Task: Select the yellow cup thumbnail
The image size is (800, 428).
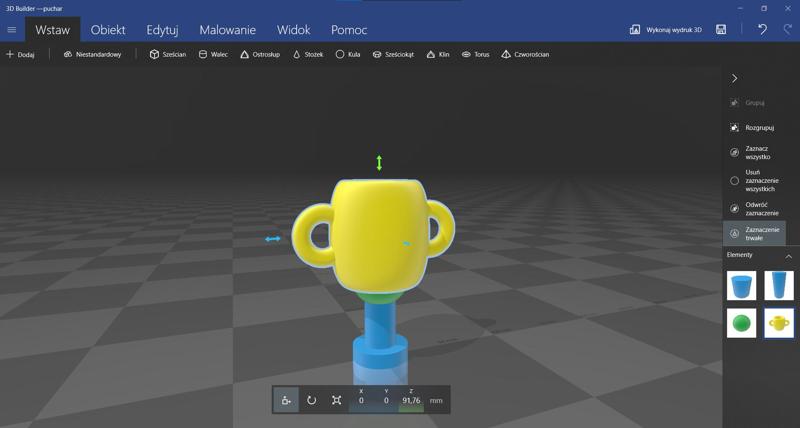Action: tap(779, 323)
